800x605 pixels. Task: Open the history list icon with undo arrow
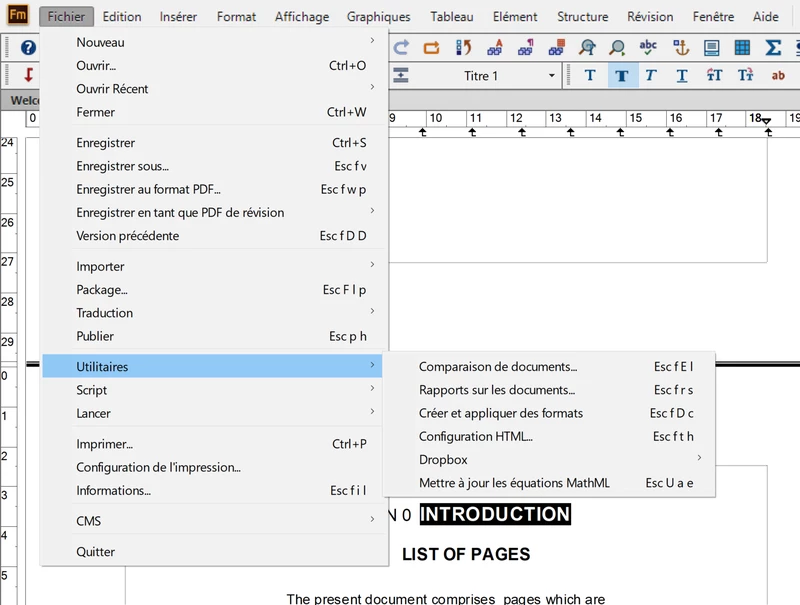(463, 47)
